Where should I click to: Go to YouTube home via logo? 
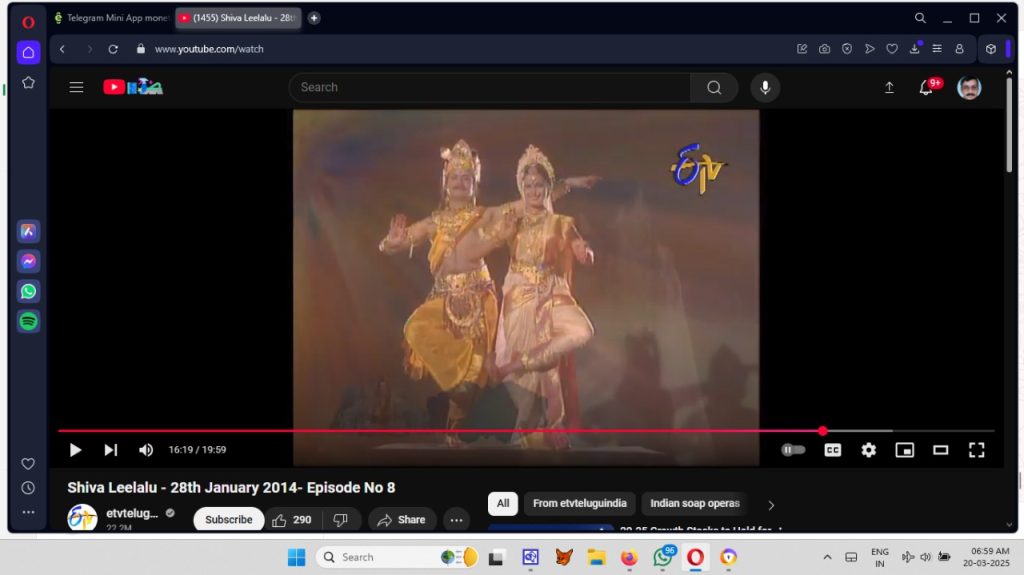point(133,87)
